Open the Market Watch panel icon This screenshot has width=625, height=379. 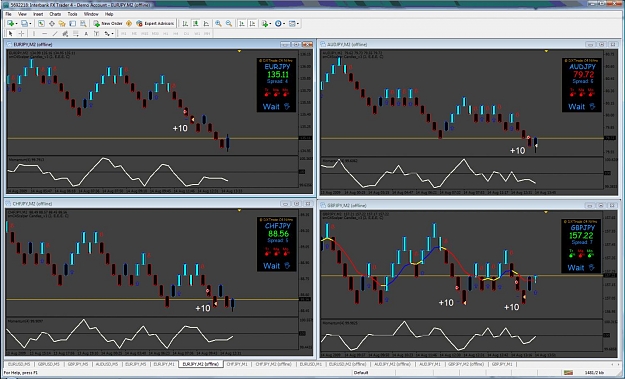pos(41,24)
